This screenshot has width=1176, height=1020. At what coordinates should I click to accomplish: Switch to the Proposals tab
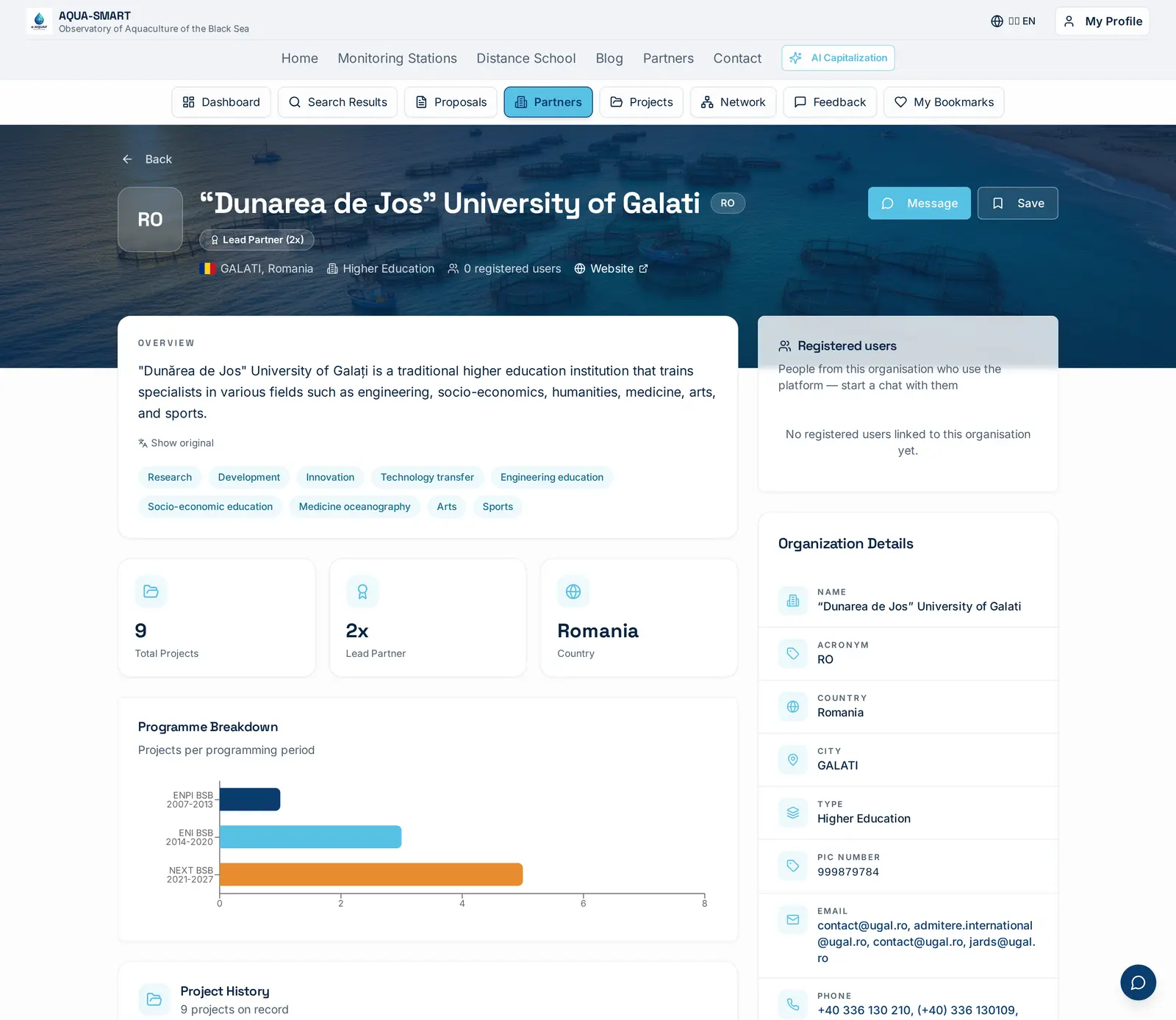point(451,102)
